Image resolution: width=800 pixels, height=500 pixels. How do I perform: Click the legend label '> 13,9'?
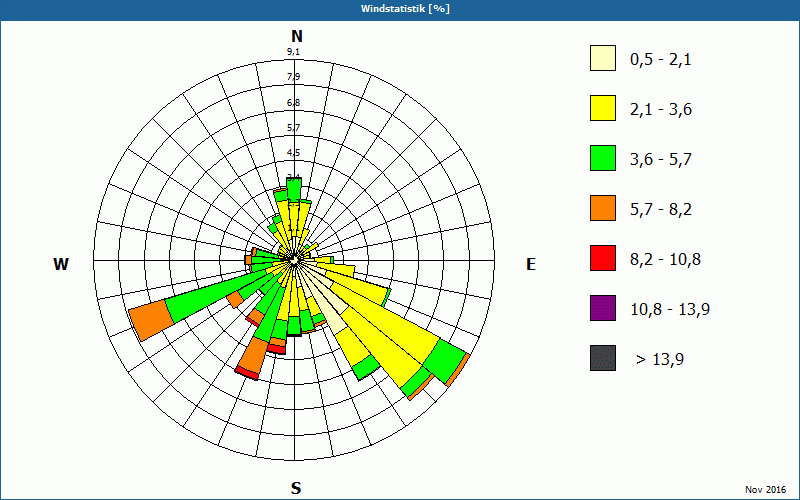[x=660, y=360]
